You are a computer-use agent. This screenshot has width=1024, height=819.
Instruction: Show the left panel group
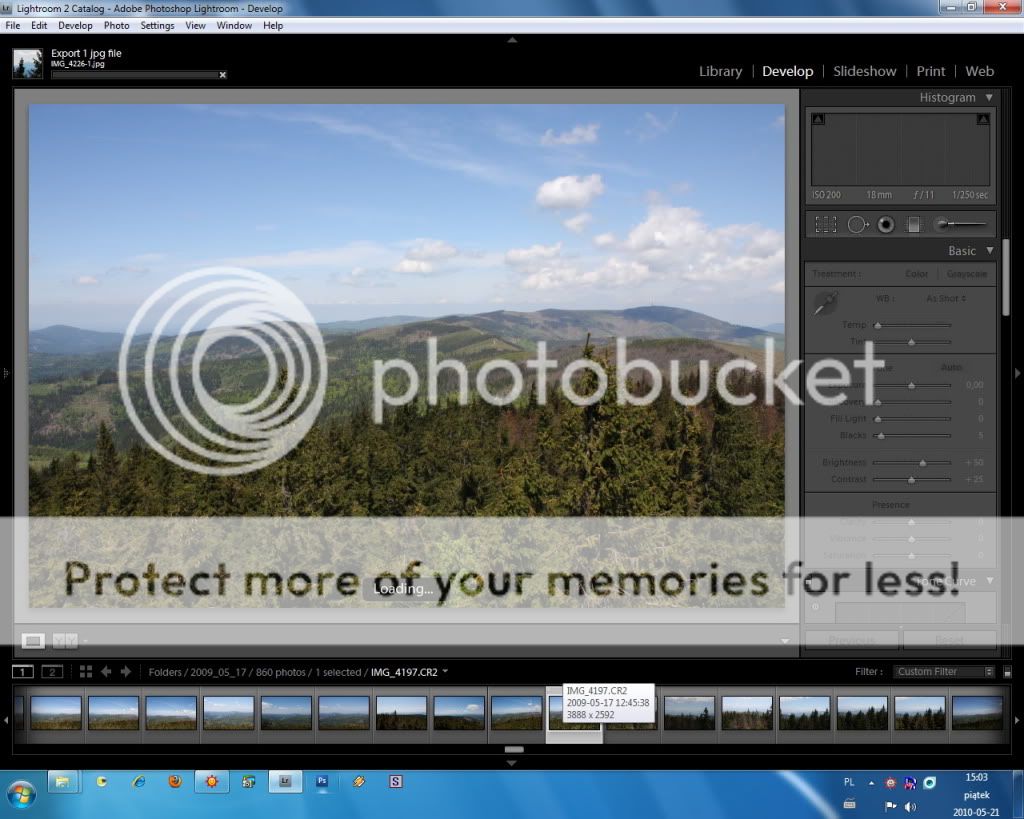5,373
